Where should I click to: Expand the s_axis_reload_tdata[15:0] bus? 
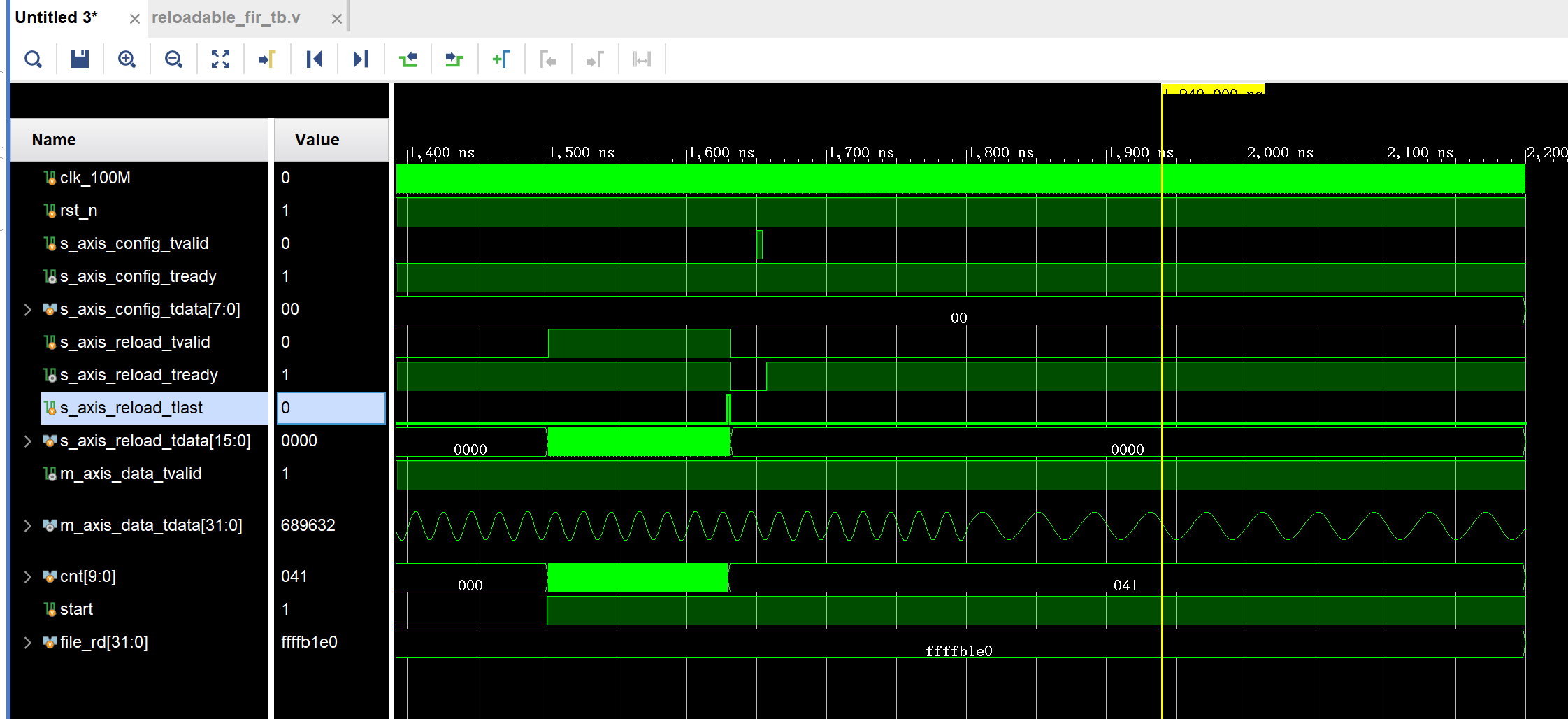click(28, 441)
